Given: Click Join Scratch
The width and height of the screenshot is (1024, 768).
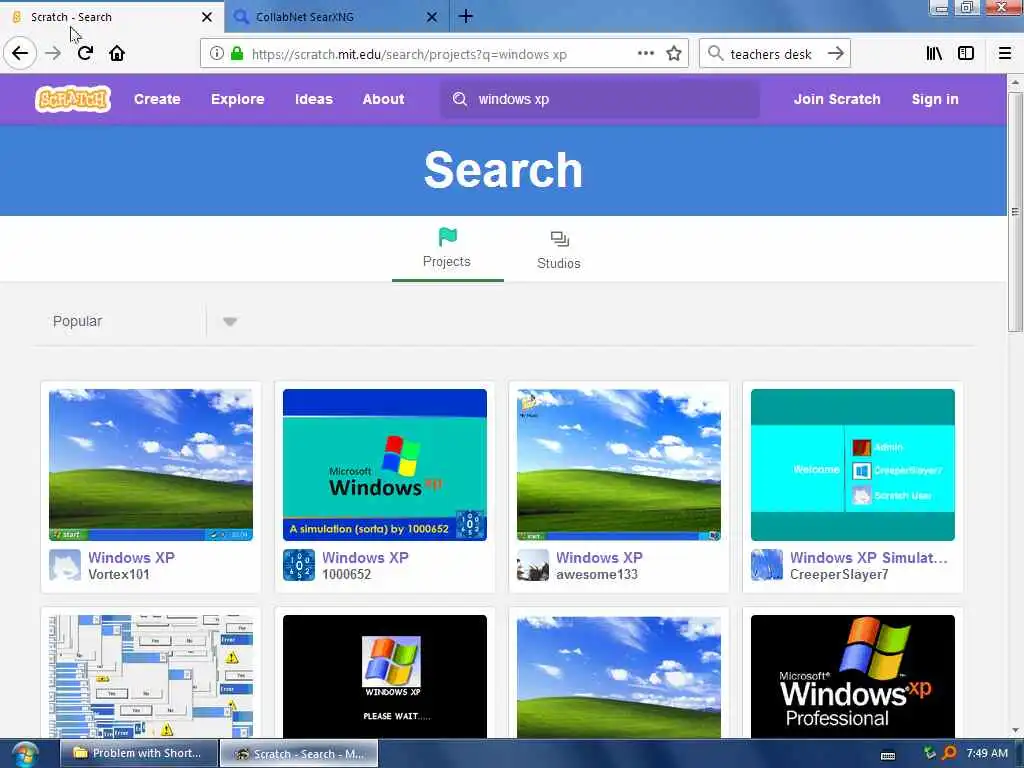Looking at the screenshot, I should 837,99.
